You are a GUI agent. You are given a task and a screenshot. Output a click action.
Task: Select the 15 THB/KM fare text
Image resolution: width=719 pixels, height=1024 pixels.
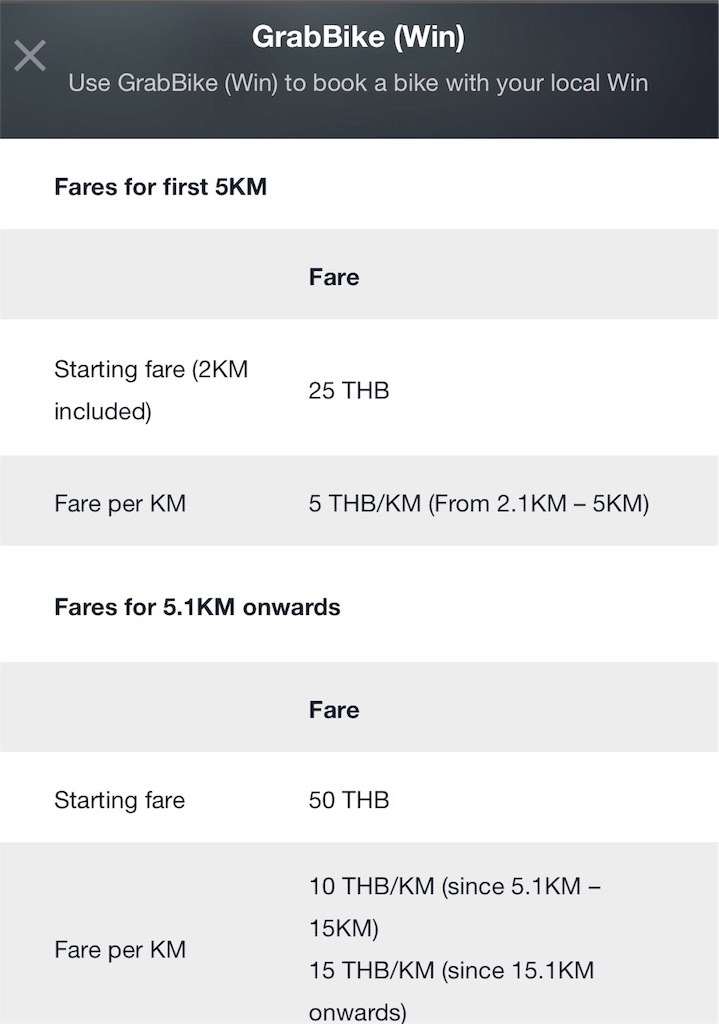[x=451, y=991]
